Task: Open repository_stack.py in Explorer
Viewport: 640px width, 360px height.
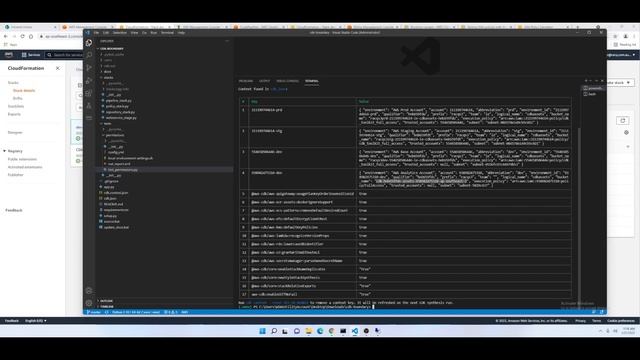Action: click(120, 112)
